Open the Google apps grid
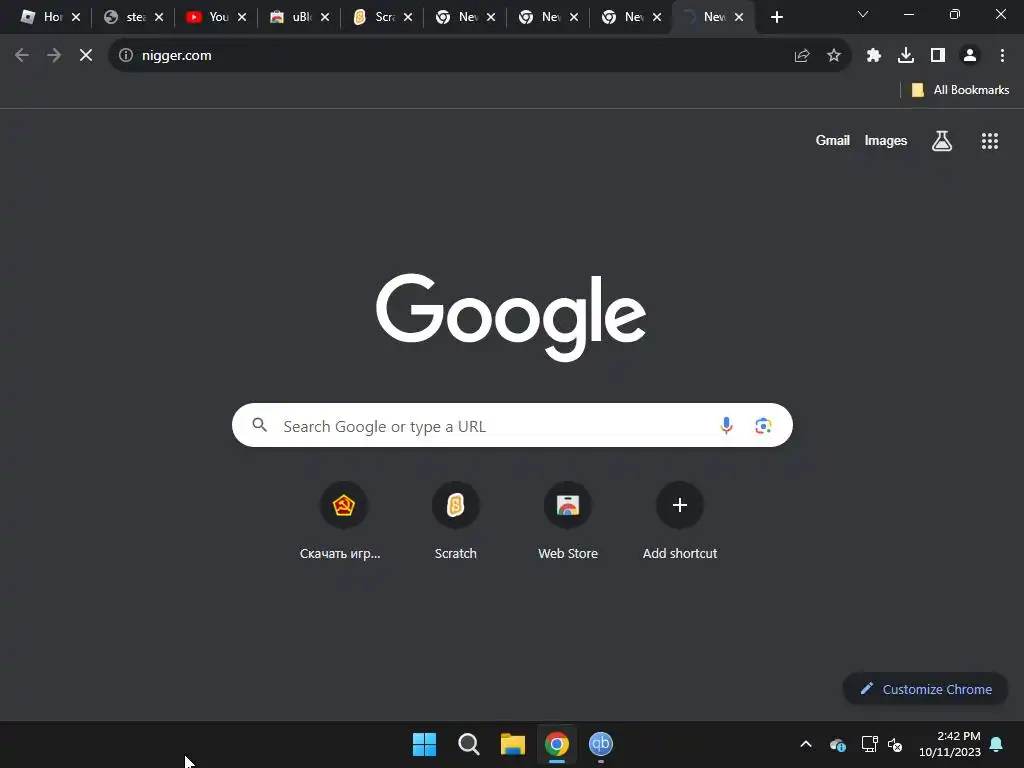The width and height of the screenshot is (1024, 768). point(990,140)
